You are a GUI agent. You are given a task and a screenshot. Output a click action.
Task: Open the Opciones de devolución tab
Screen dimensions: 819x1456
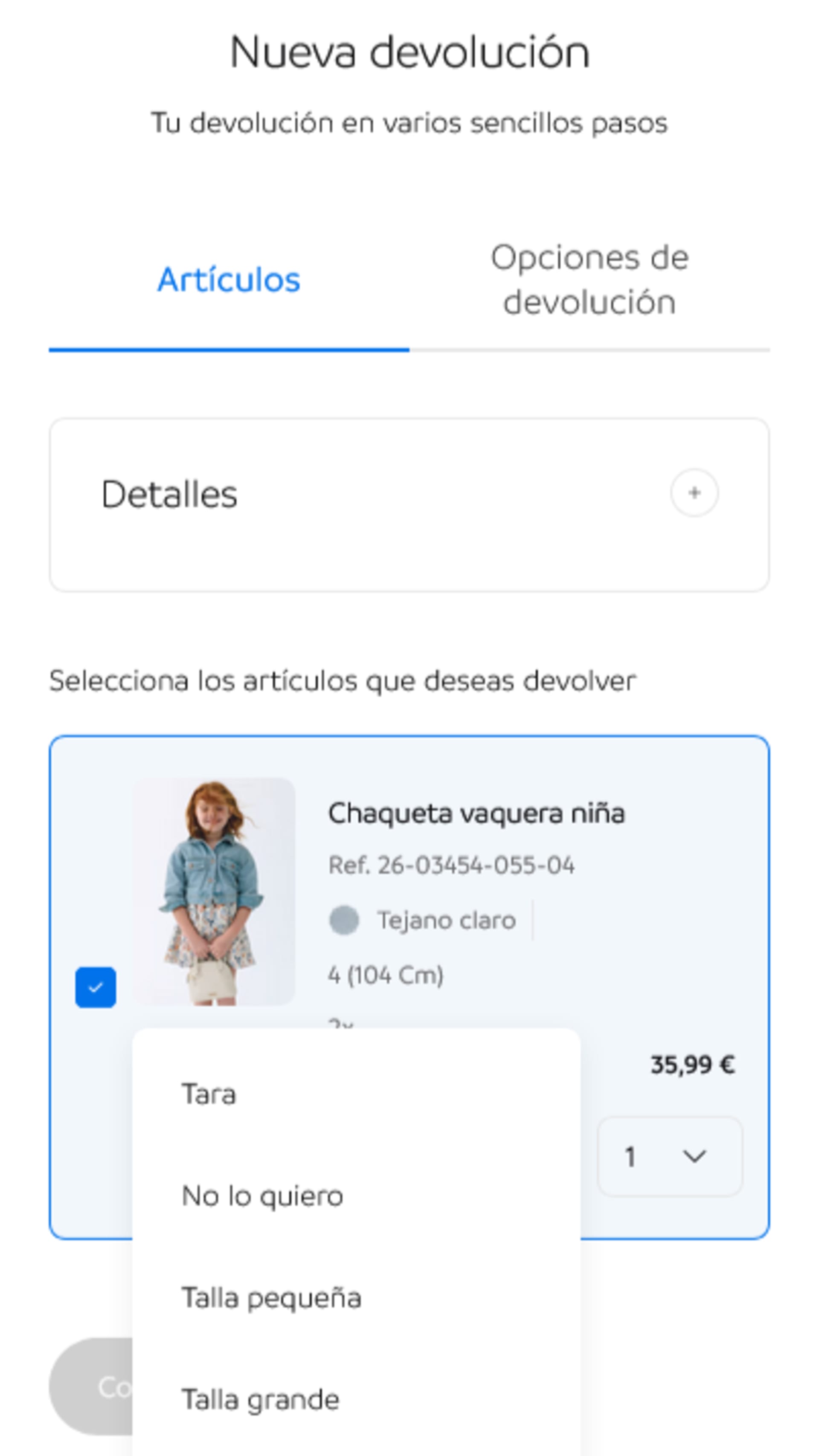(x=590, y=280)
